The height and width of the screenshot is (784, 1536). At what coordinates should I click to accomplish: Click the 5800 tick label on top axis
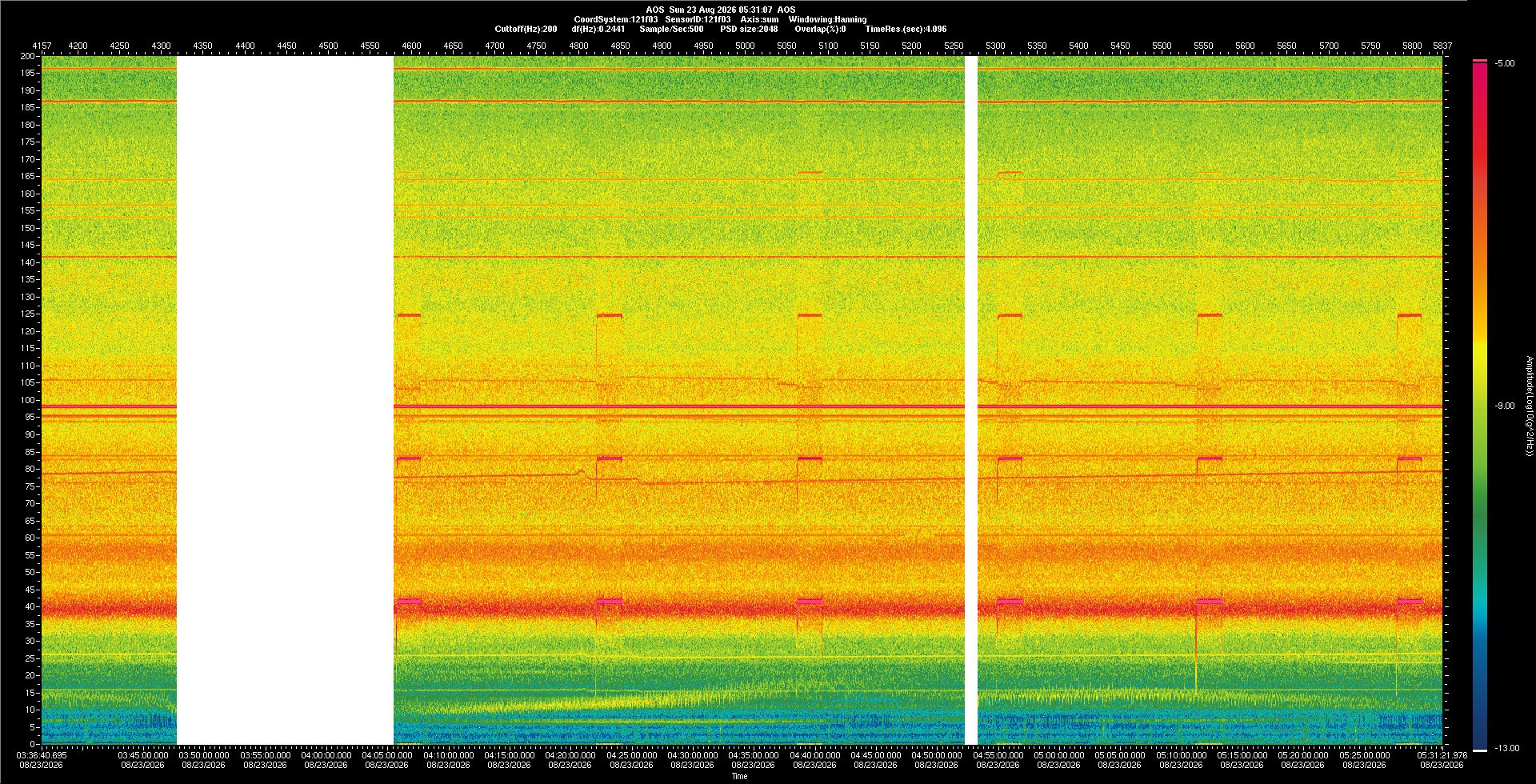(1412, 46)
